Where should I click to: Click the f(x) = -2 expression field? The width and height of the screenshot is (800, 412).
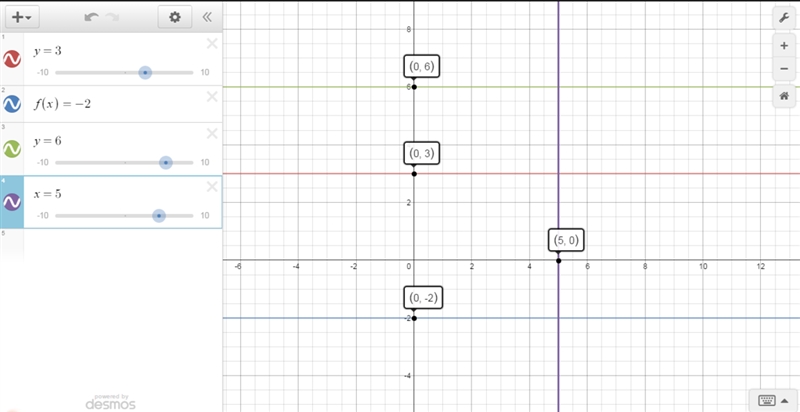(x=62, y=104)
